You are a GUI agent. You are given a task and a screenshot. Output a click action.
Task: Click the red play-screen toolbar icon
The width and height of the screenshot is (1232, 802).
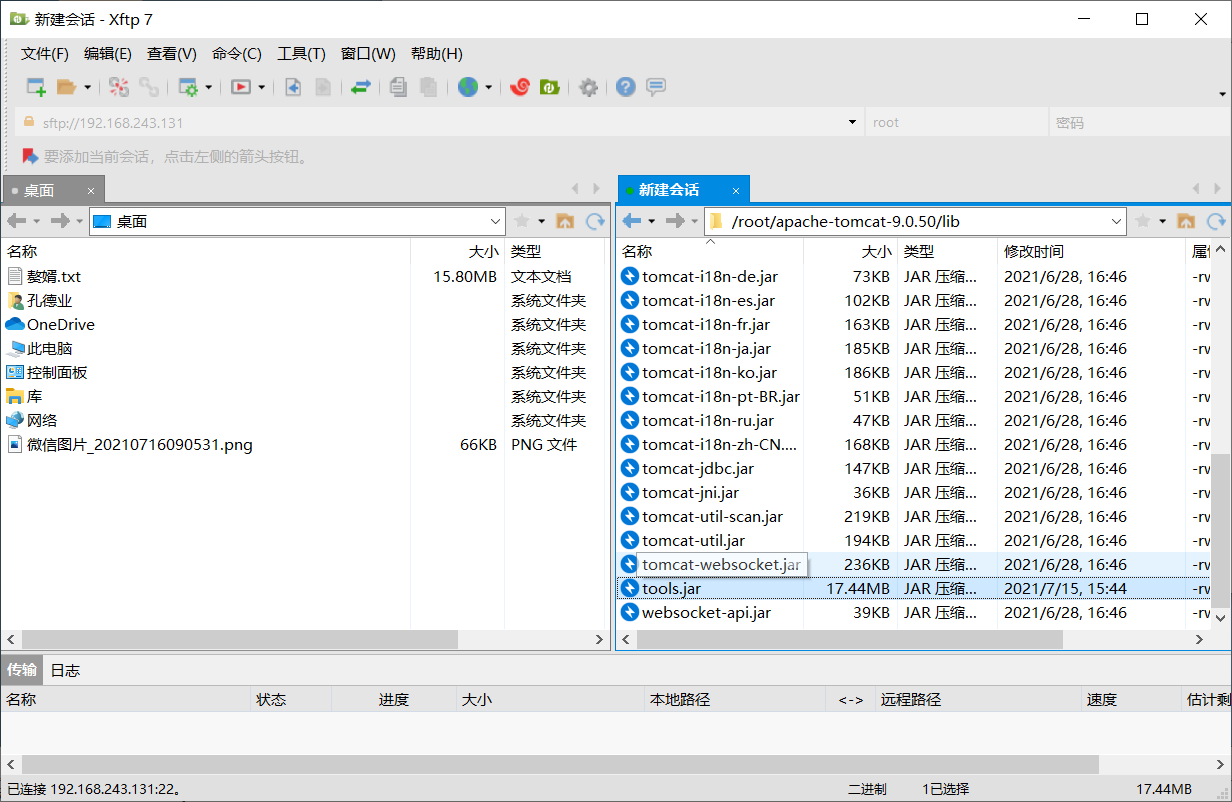point(241,87)
